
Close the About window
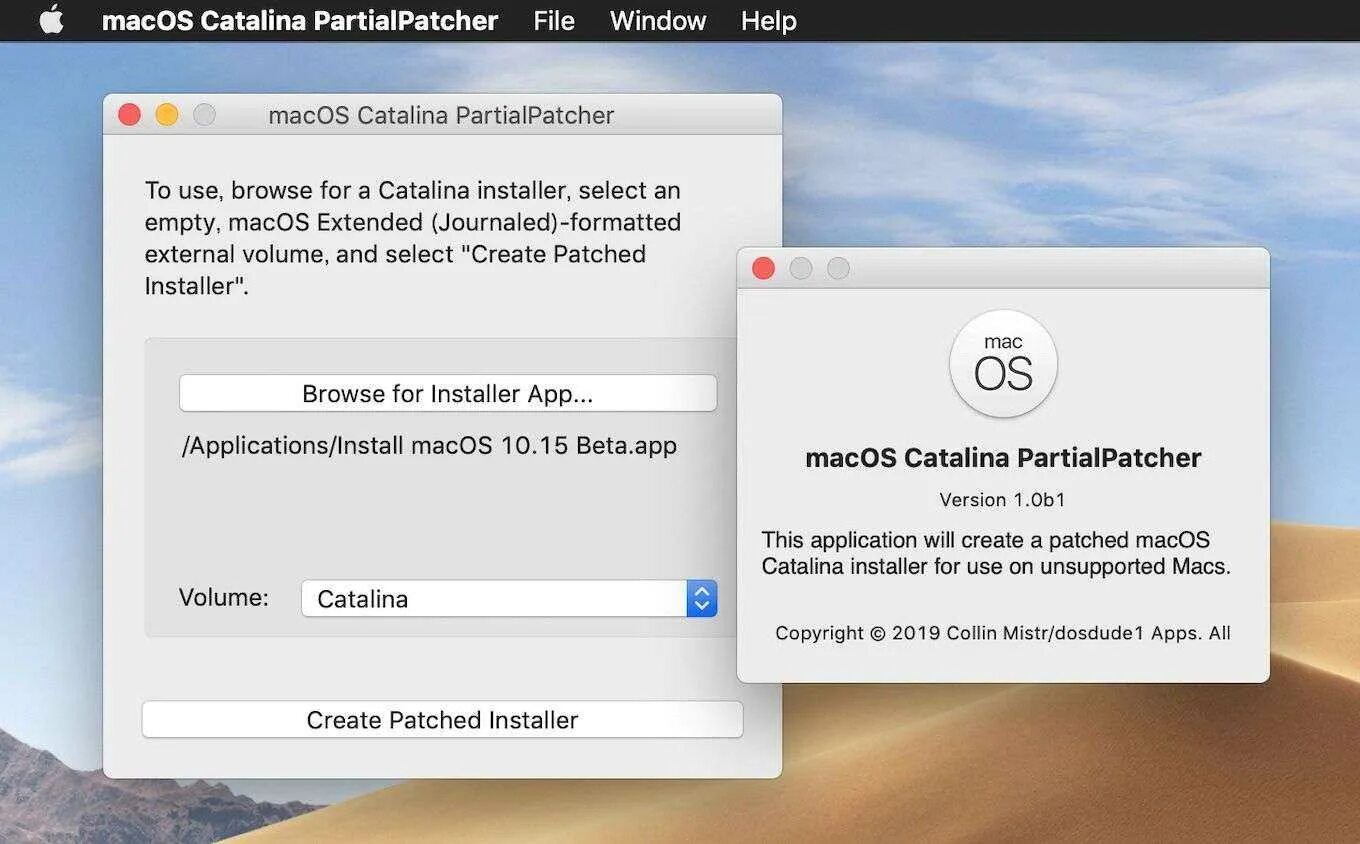pos(763,268)
